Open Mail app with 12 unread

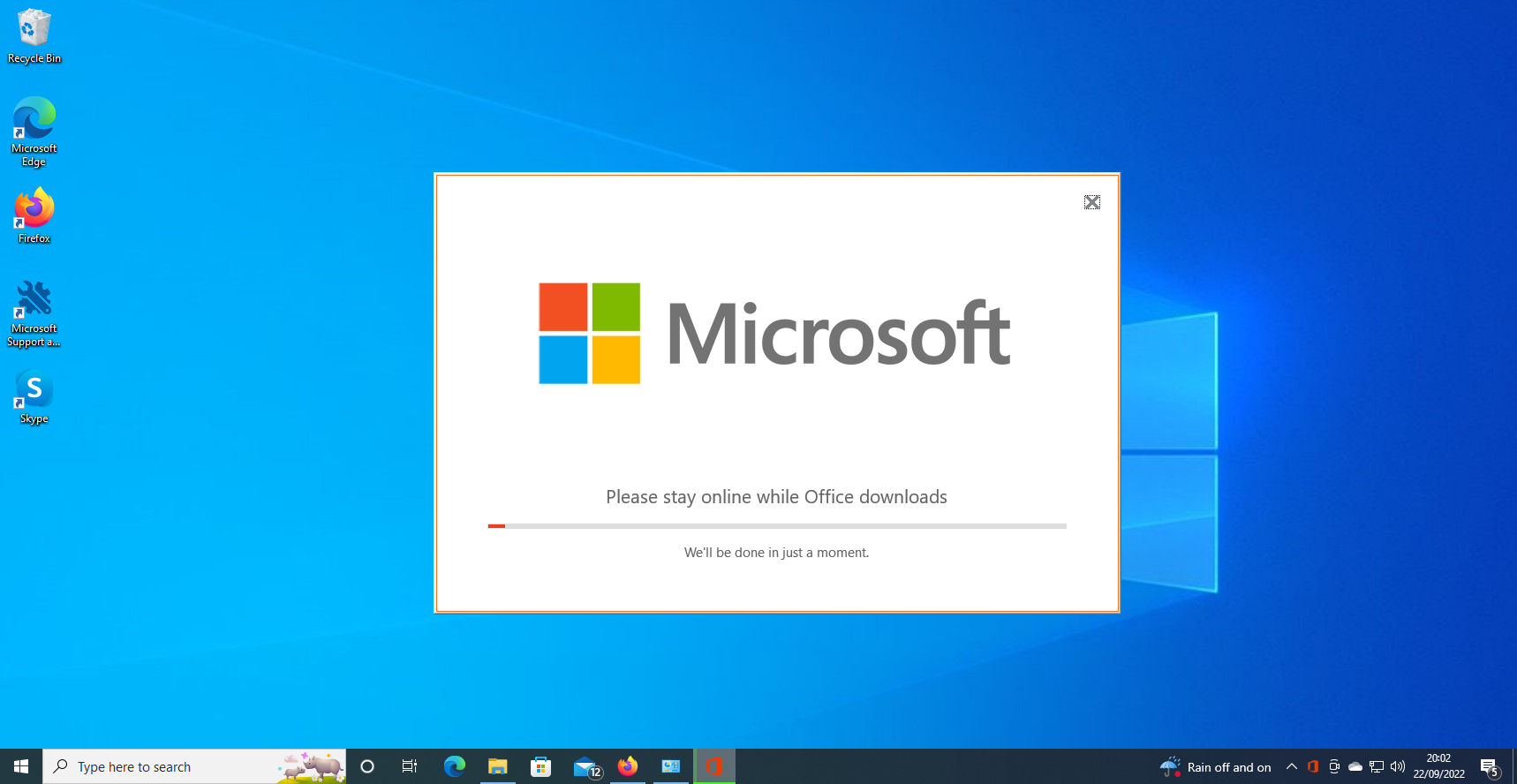[x=586, y=766]
